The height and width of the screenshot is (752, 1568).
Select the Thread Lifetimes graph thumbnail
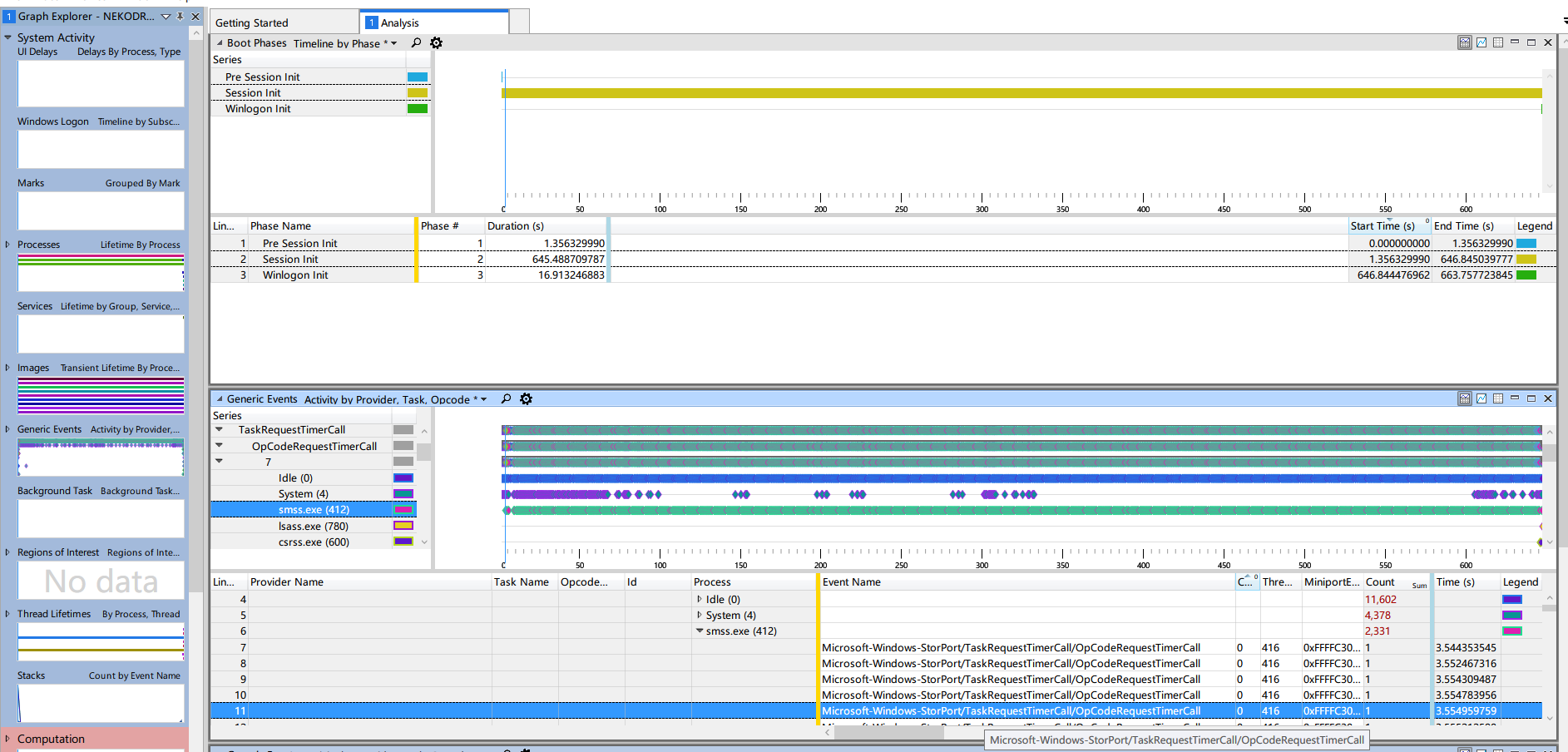point(101,641)
